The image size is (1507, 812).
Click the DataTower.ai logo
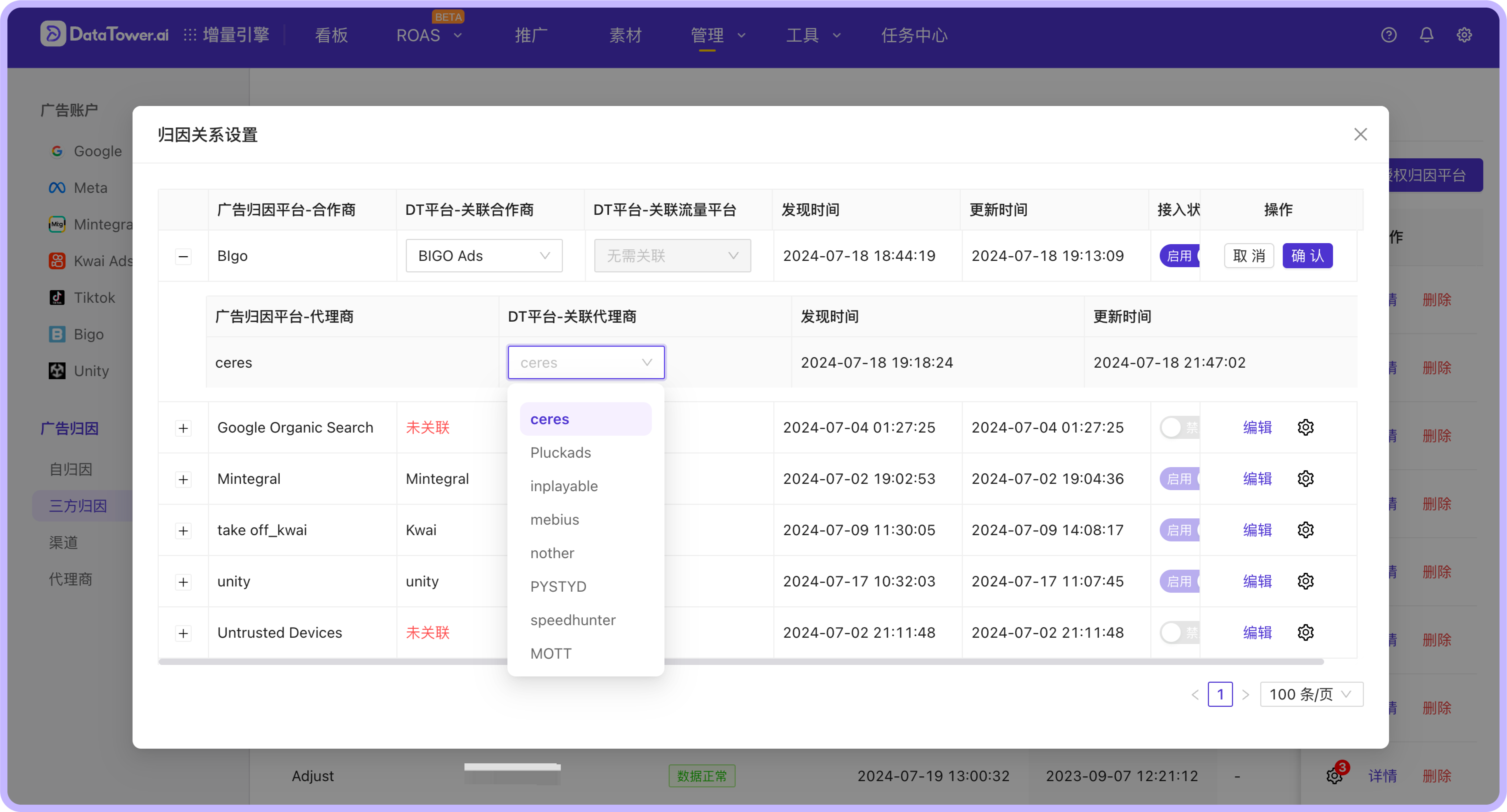tap(104, 34)
